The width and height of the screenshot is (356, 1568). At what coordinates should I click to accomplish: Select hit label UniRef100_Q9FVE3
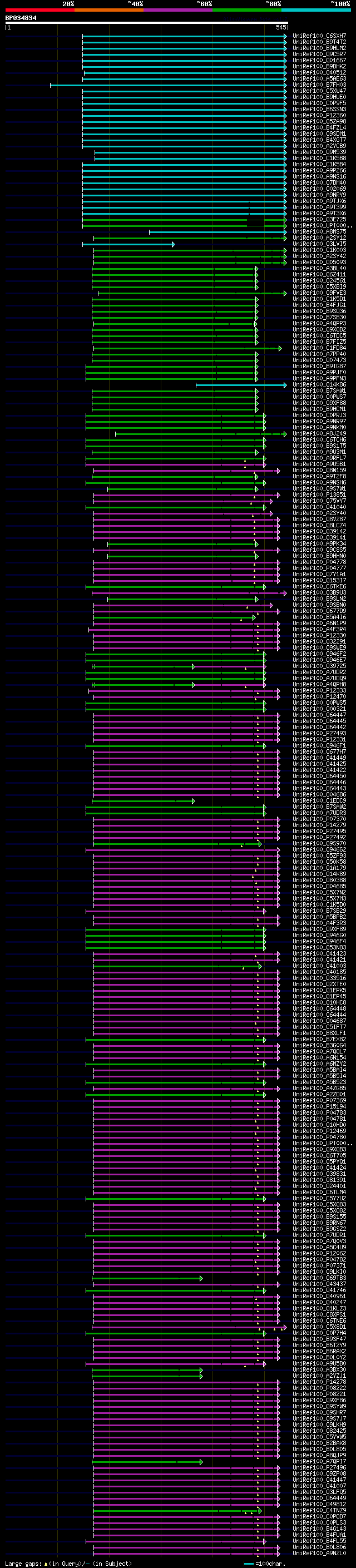tap(319, 293)
